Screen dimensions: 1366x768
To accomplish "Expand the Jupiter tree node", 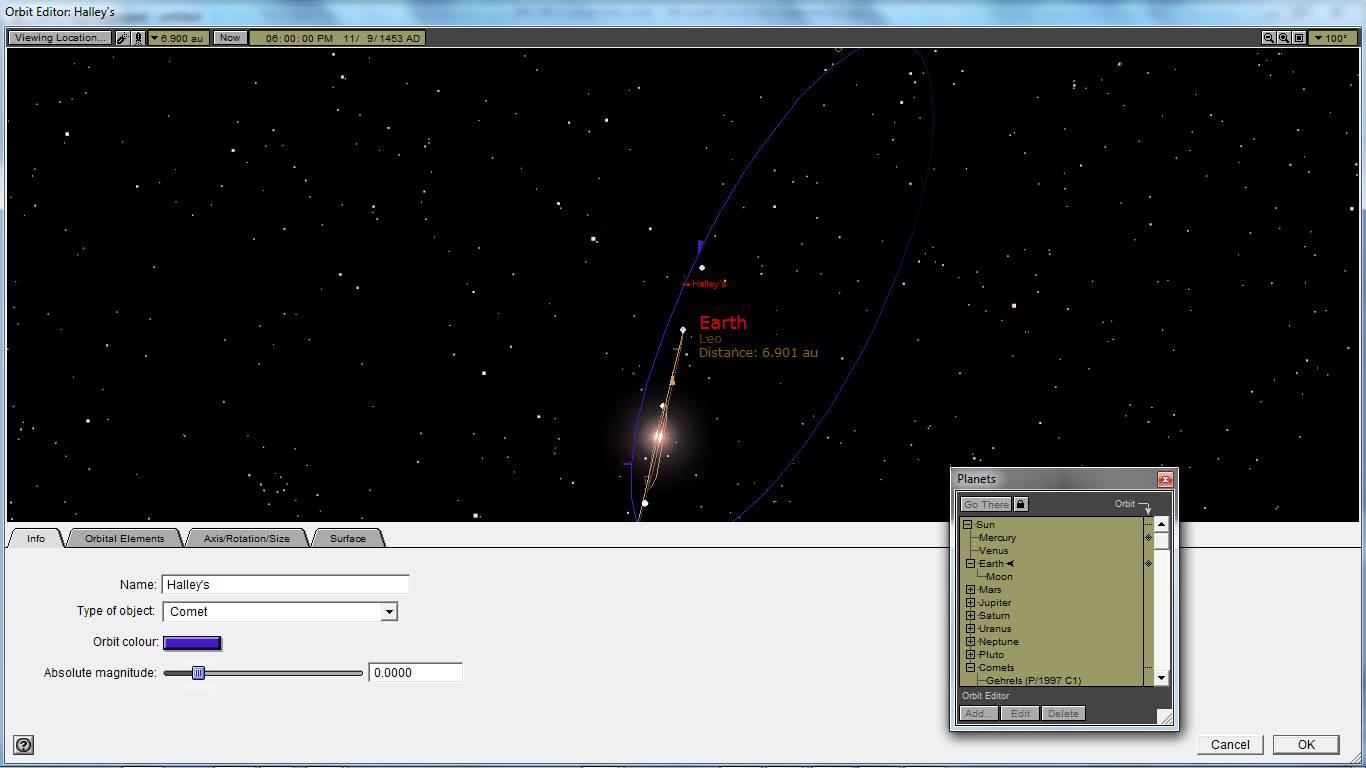I will coord(970,603).
